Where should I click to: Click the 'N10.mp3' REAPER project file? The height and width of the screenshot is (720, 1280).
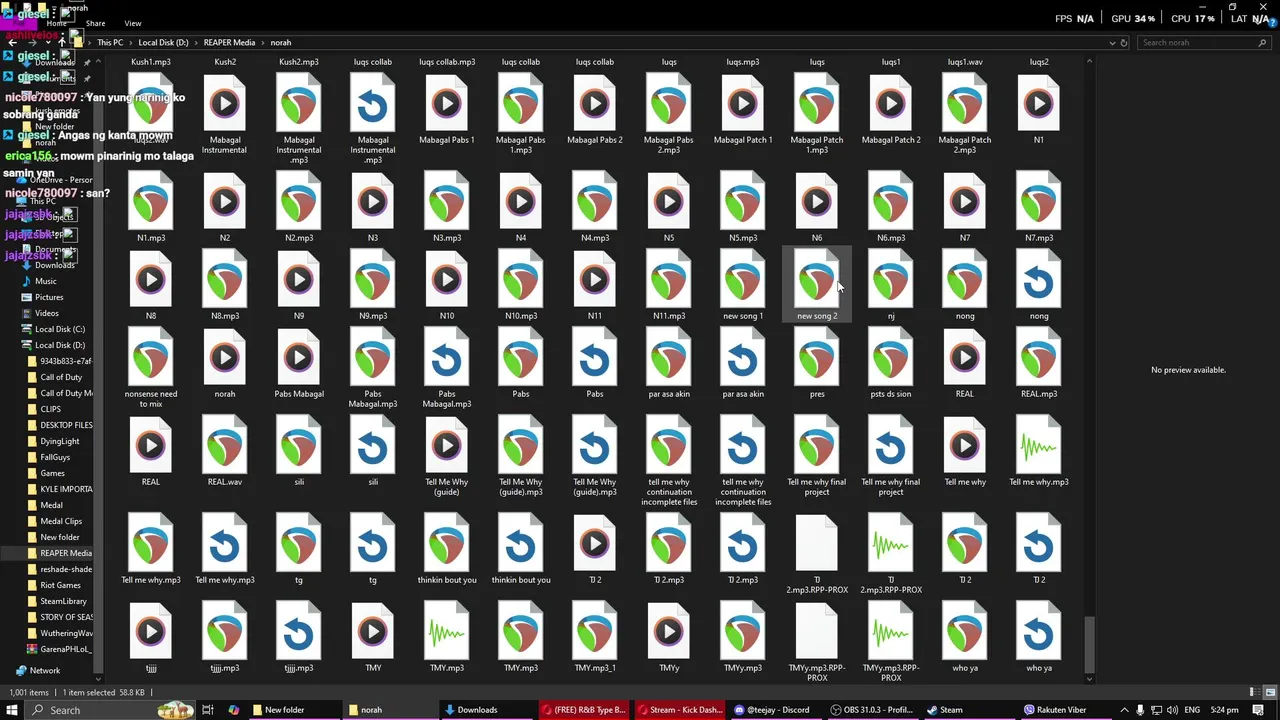(521, 286)
